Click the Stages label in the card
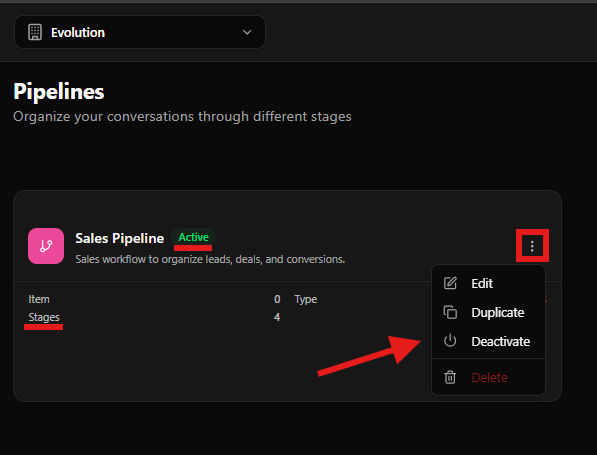Viewport: 597px width, 455px height. [x=44, y=317]
